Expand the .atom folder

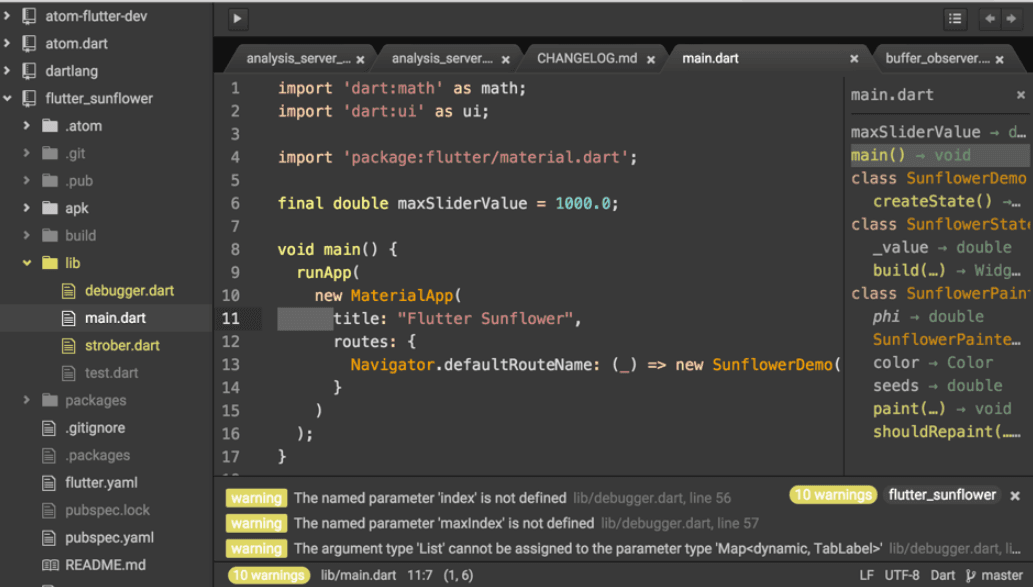click(x=26, y=126)
